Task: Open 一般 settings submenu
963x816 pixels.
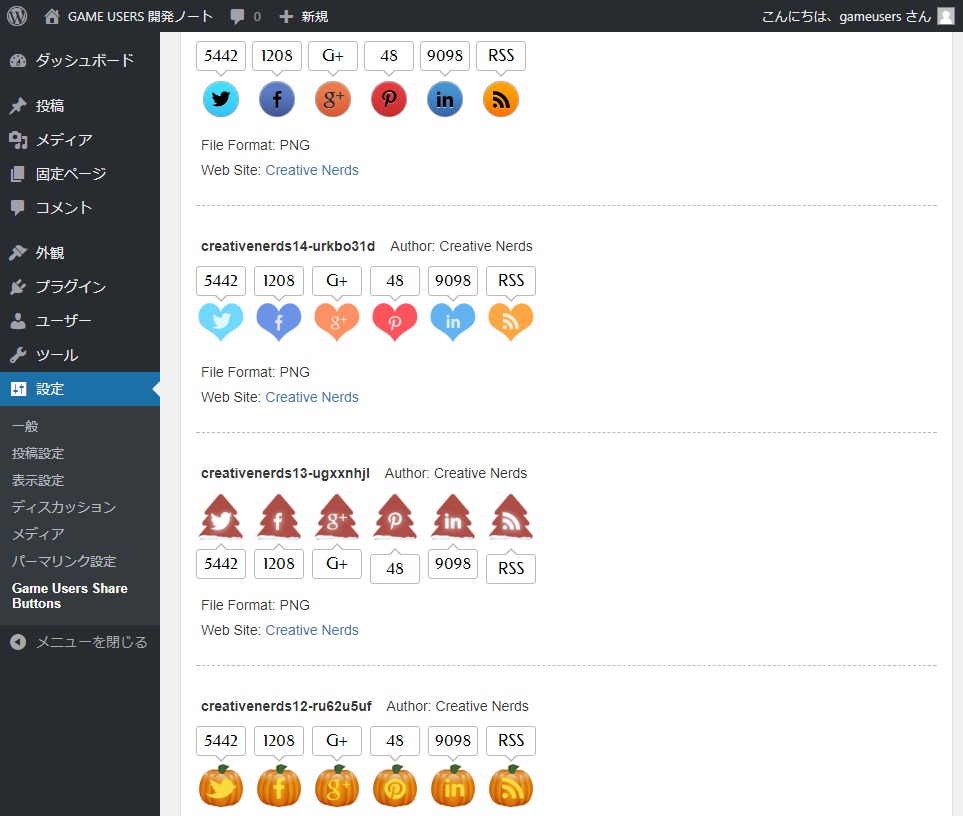Action: click(x=25, y=426)
